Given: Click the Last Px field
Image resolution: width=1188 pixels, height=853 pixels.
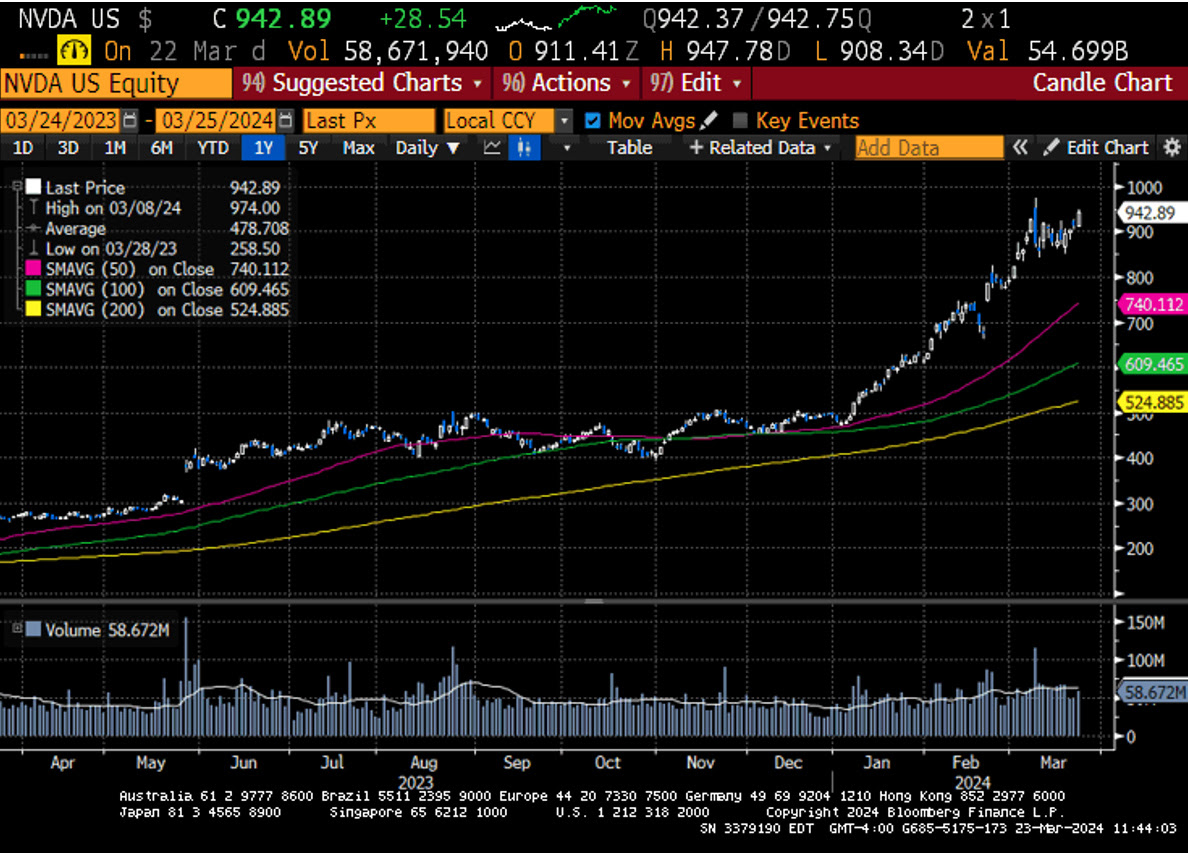Looking at the screenshot, I should click(369, 120).
